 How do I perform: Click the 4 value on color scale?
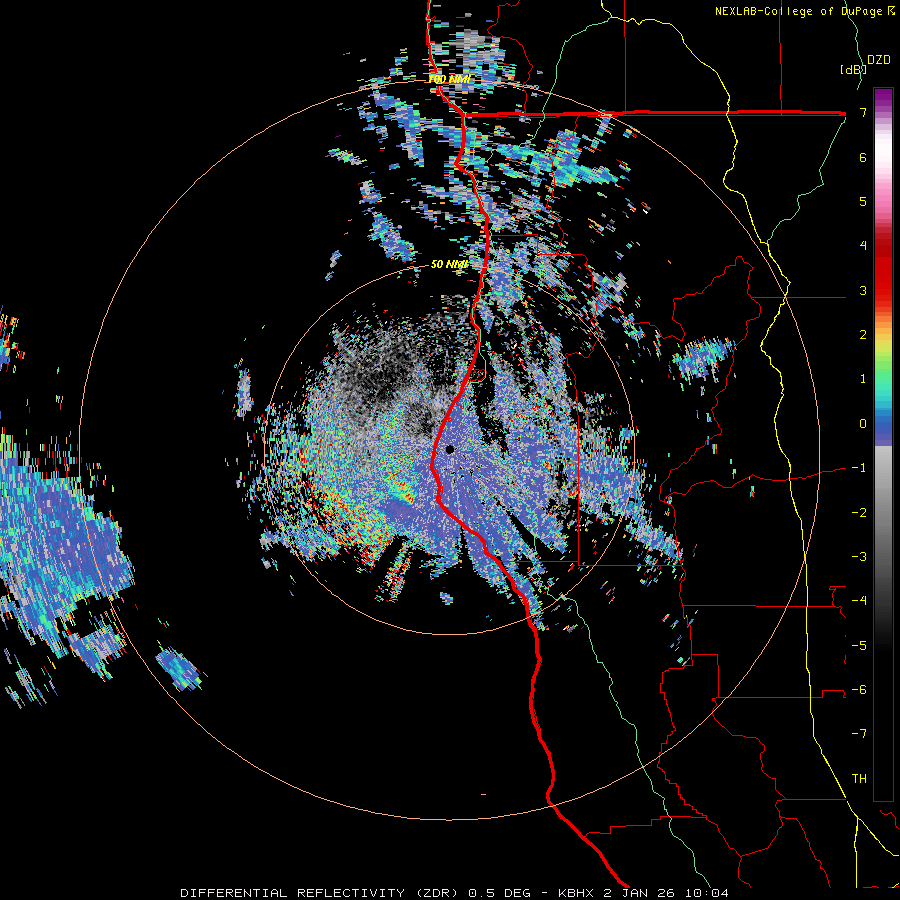(863, 246)
